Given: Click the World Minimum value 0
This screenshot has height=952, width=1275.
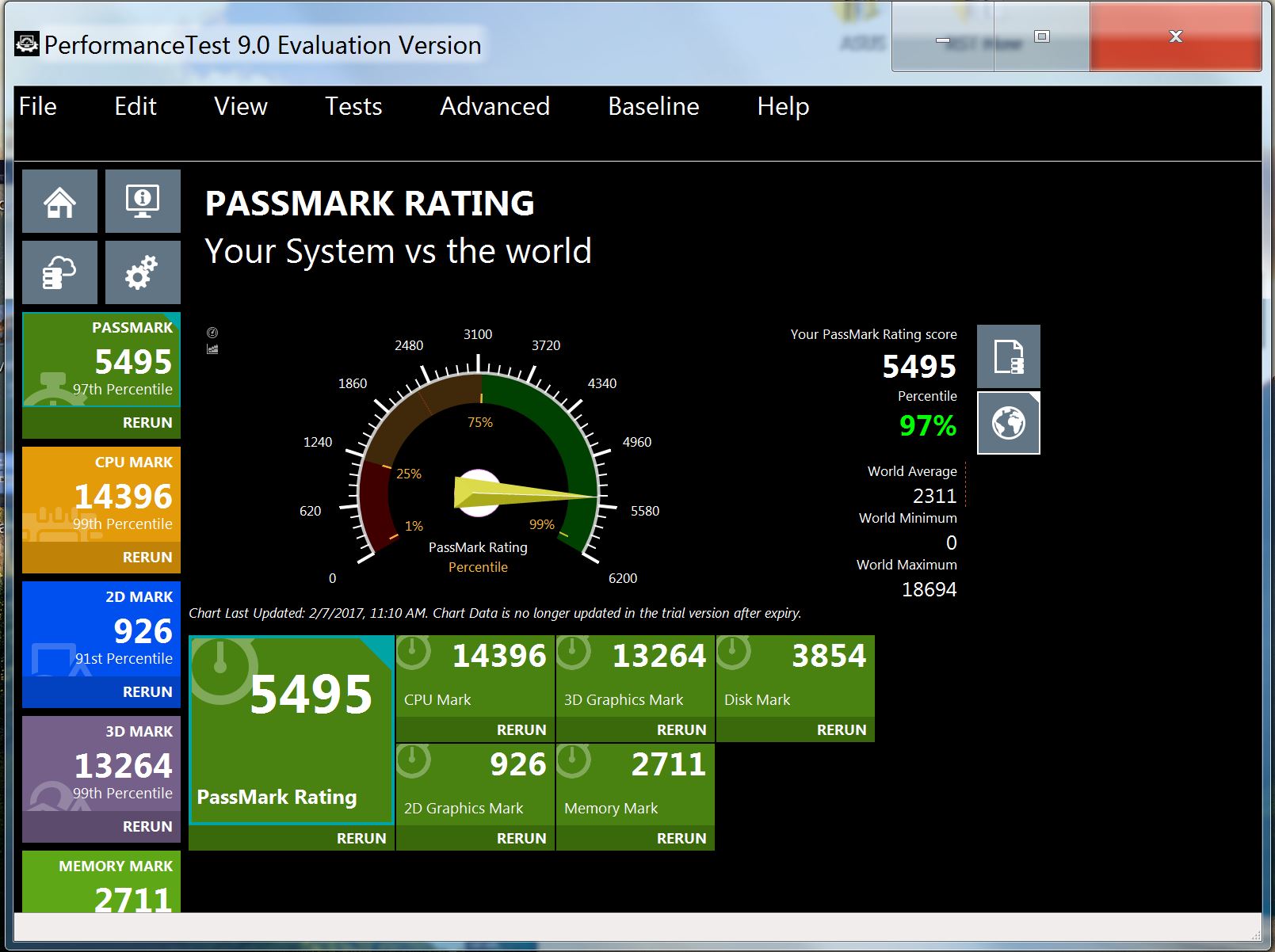Looking at the screenshot, I should click(952, 543).
